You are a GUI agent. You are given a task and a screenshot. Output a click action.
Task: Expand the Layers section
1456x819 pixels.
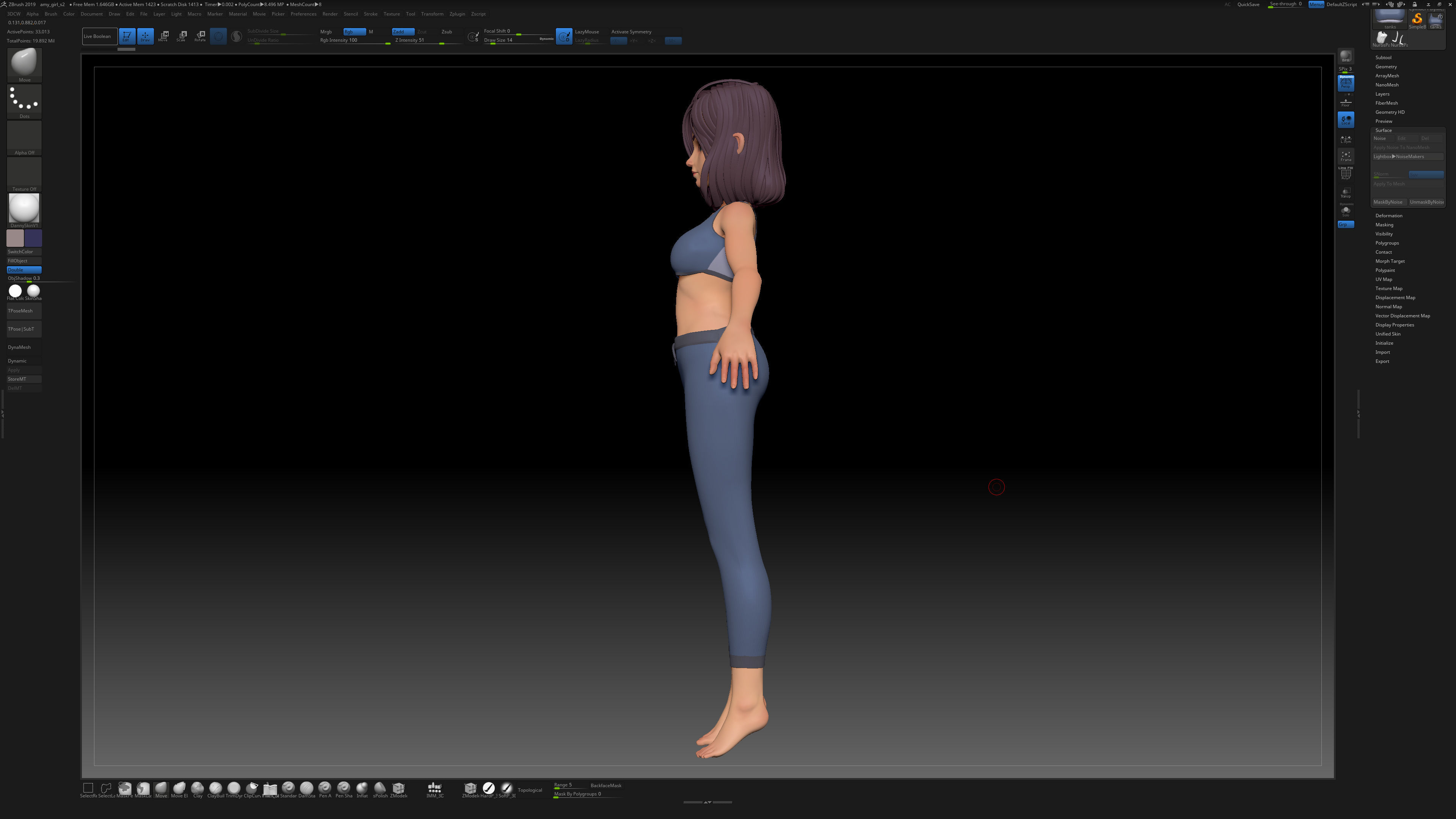click(x=1382, y=94)
